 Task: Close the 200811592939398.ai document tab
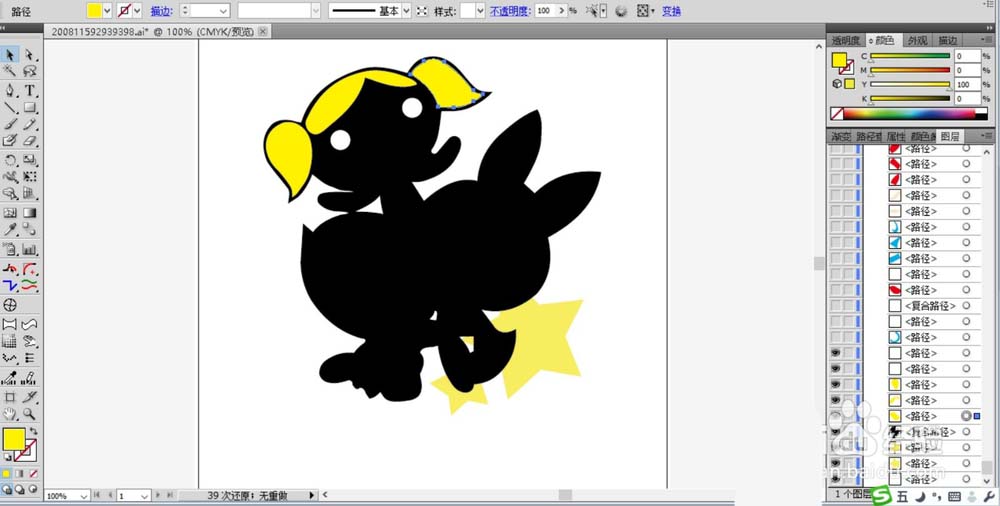263,31
